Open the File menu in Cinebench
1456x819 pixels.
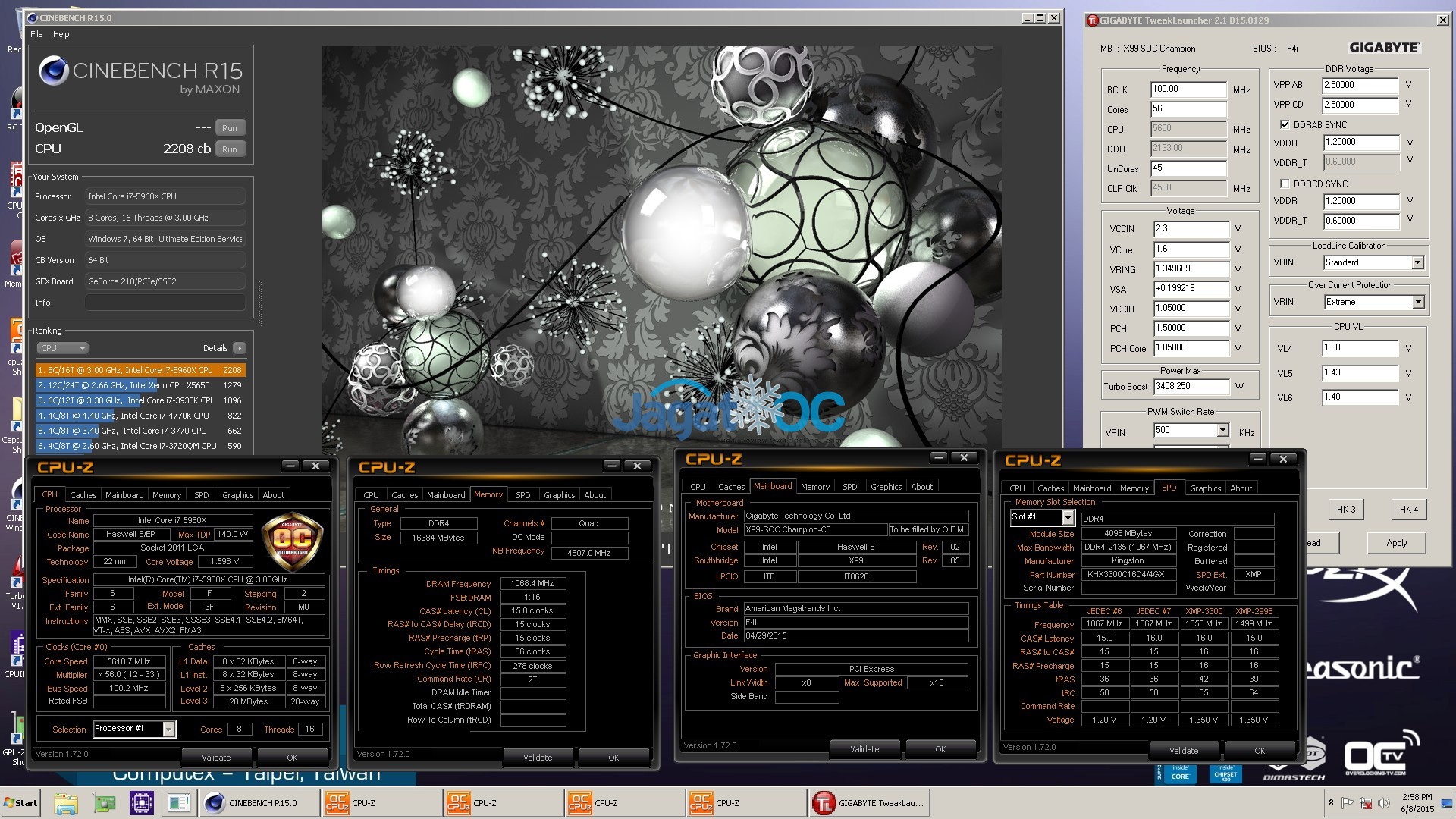36,34
